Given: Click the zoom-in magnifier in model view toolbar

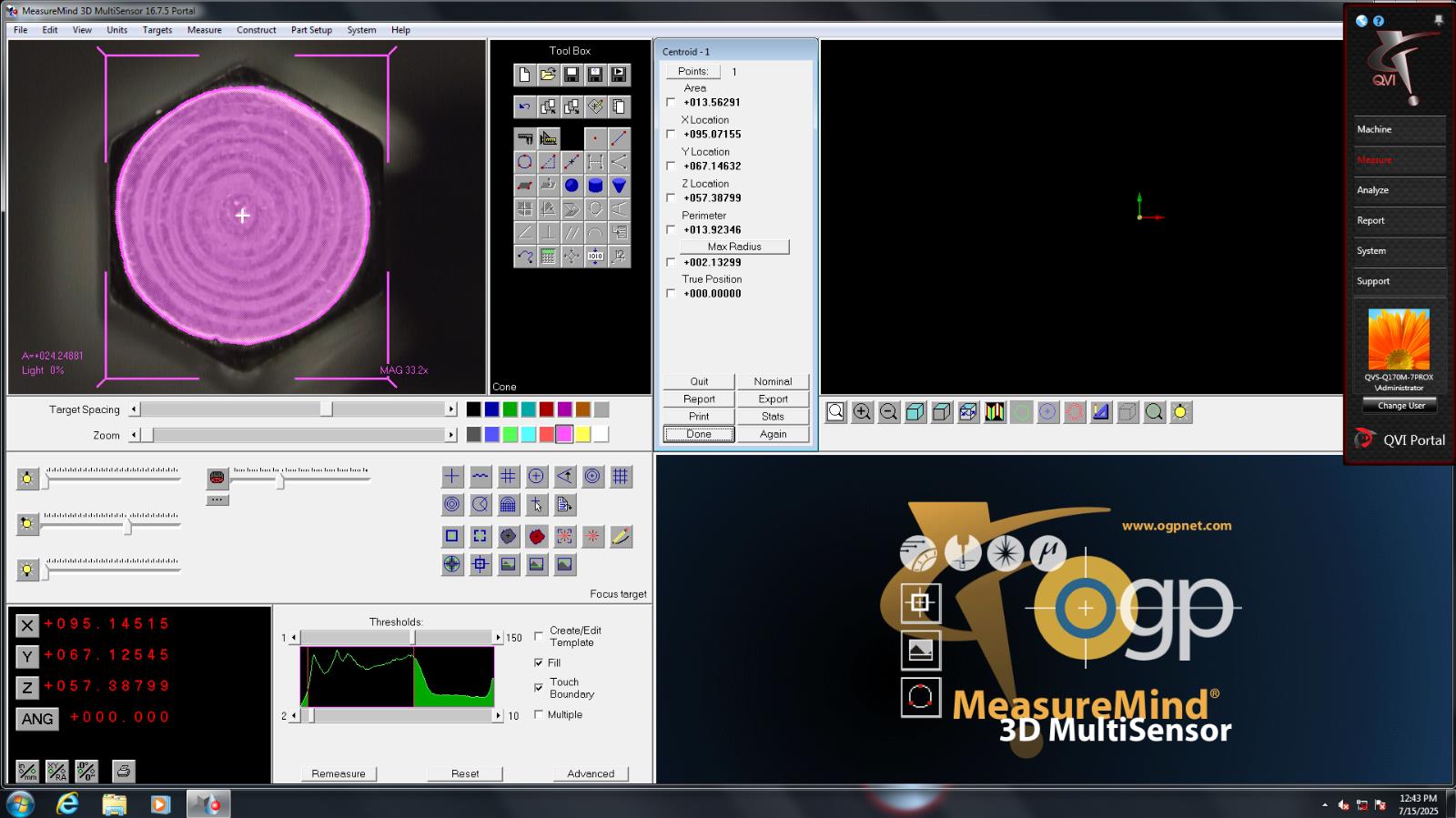Looking at the screenshot, I should [x=862, y=412].
